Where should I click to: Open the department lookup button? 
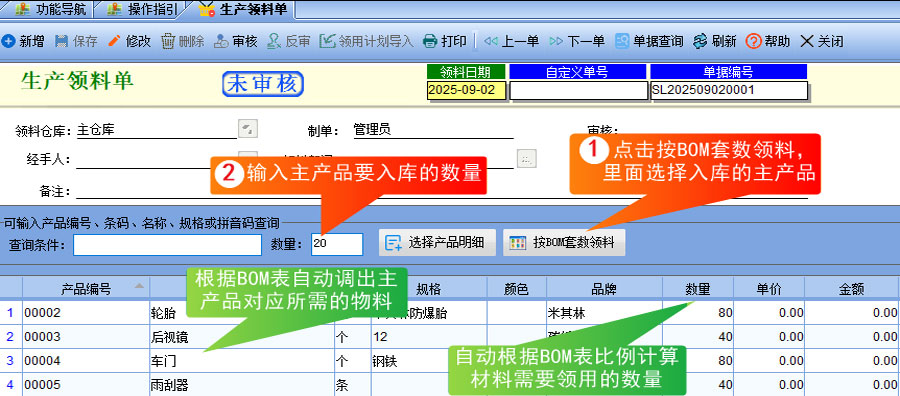(526, 158)
